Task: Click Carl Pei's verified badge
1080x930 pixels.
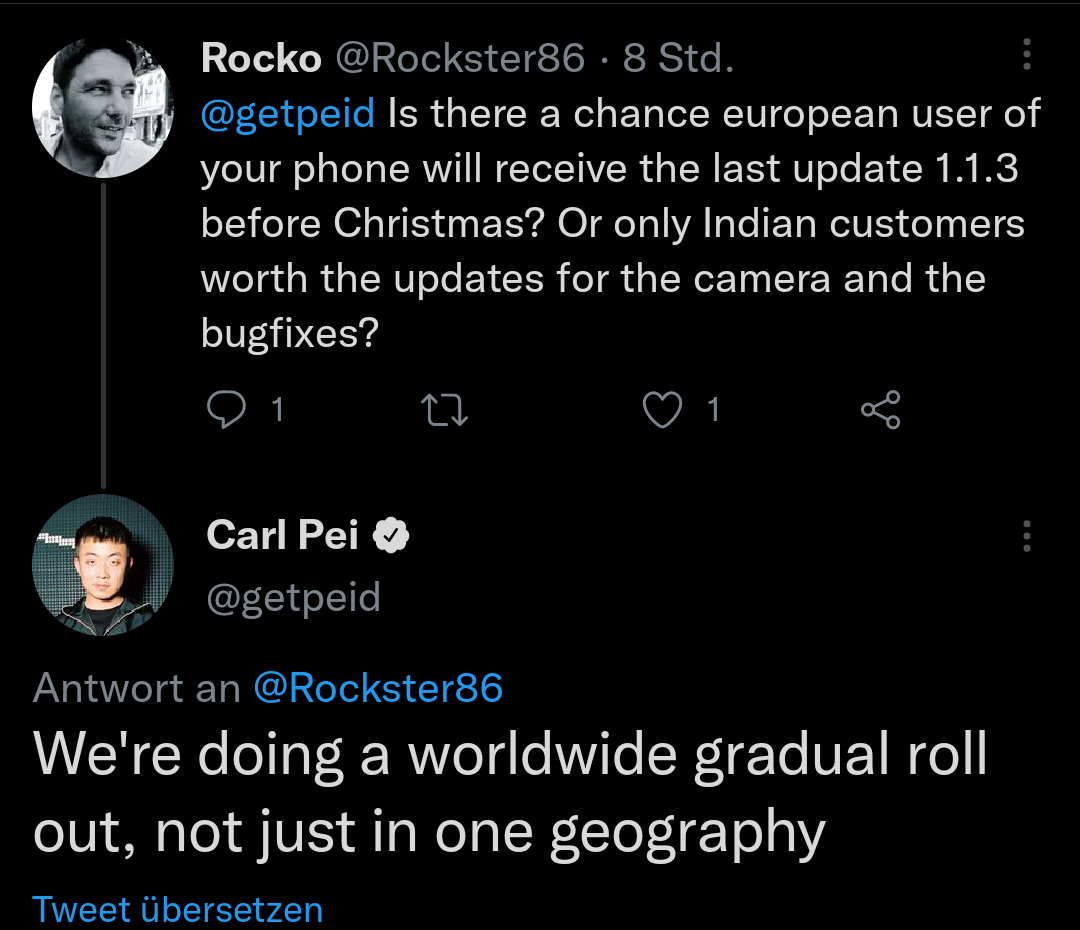Action: [x=391, y=536]
